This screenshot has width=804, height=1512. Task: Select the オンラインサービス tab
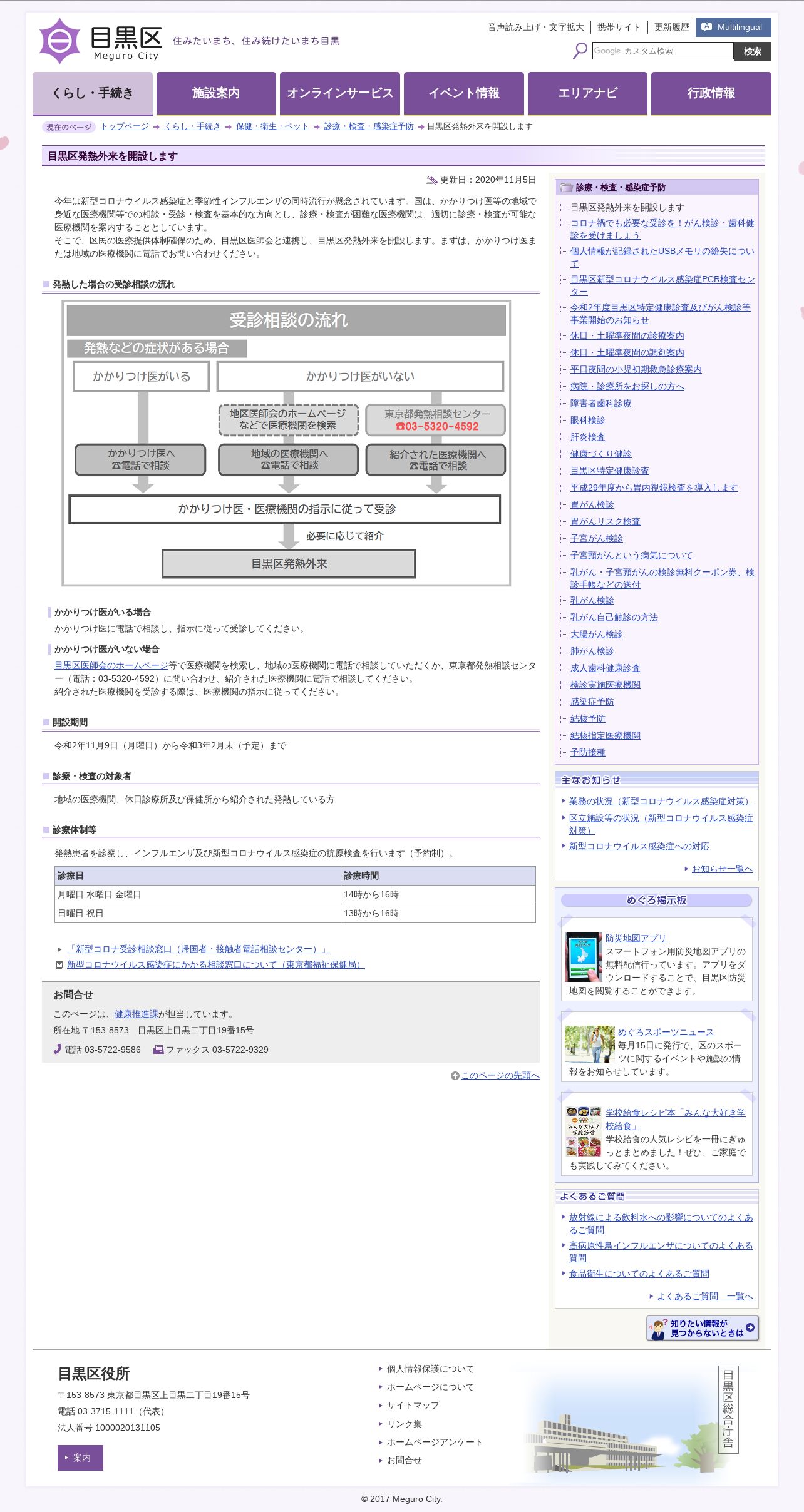tap(340, 93)
